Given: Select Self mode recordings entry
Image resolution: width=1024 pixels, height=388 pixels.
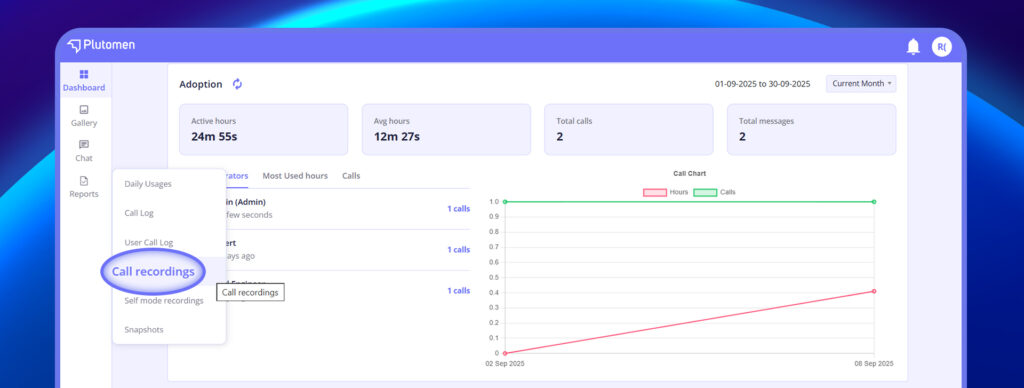Looking at the screenshot, I should (x=163, y=300).
